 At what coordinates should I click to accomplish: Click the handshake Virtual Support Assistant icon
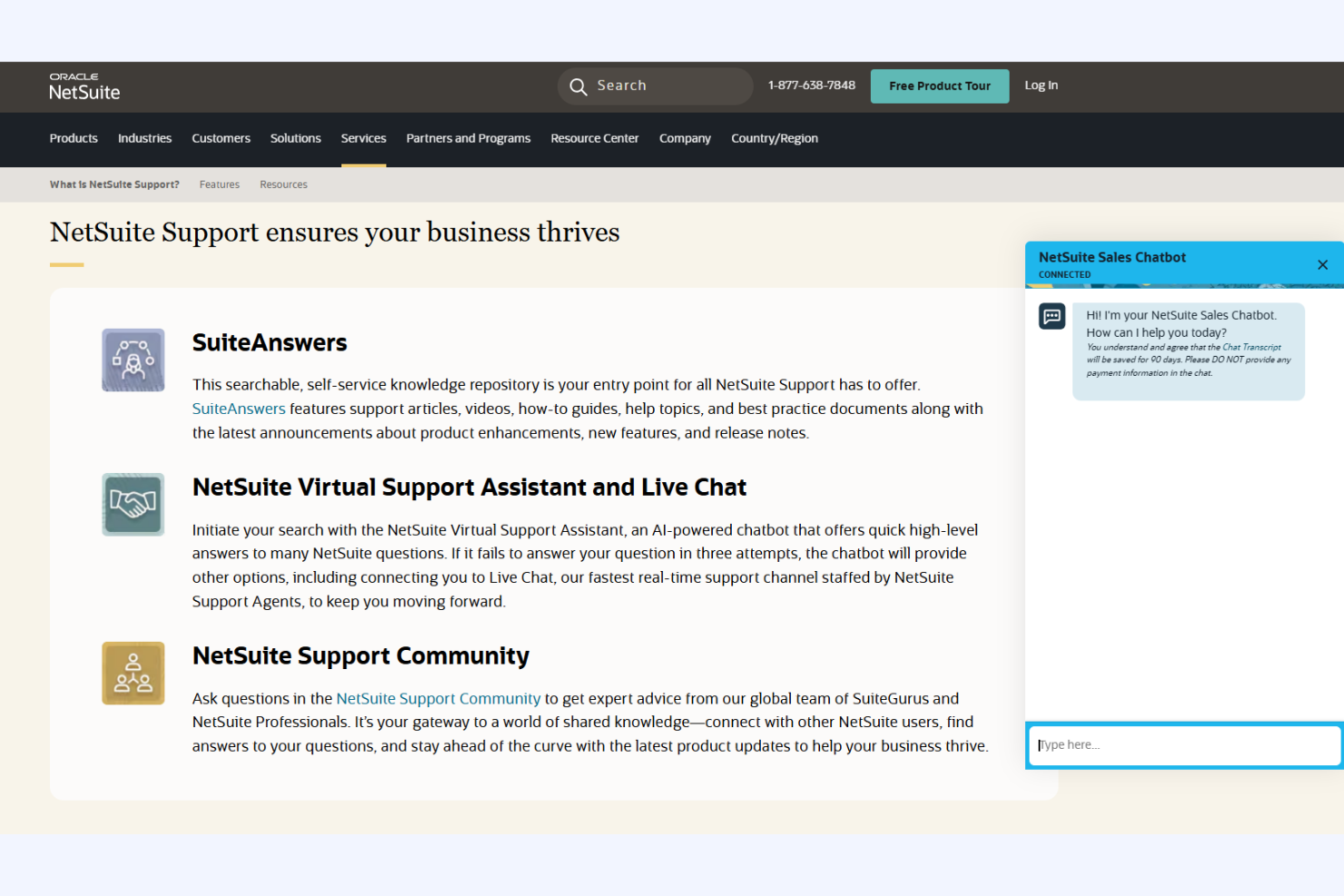(x=133, y=504)
